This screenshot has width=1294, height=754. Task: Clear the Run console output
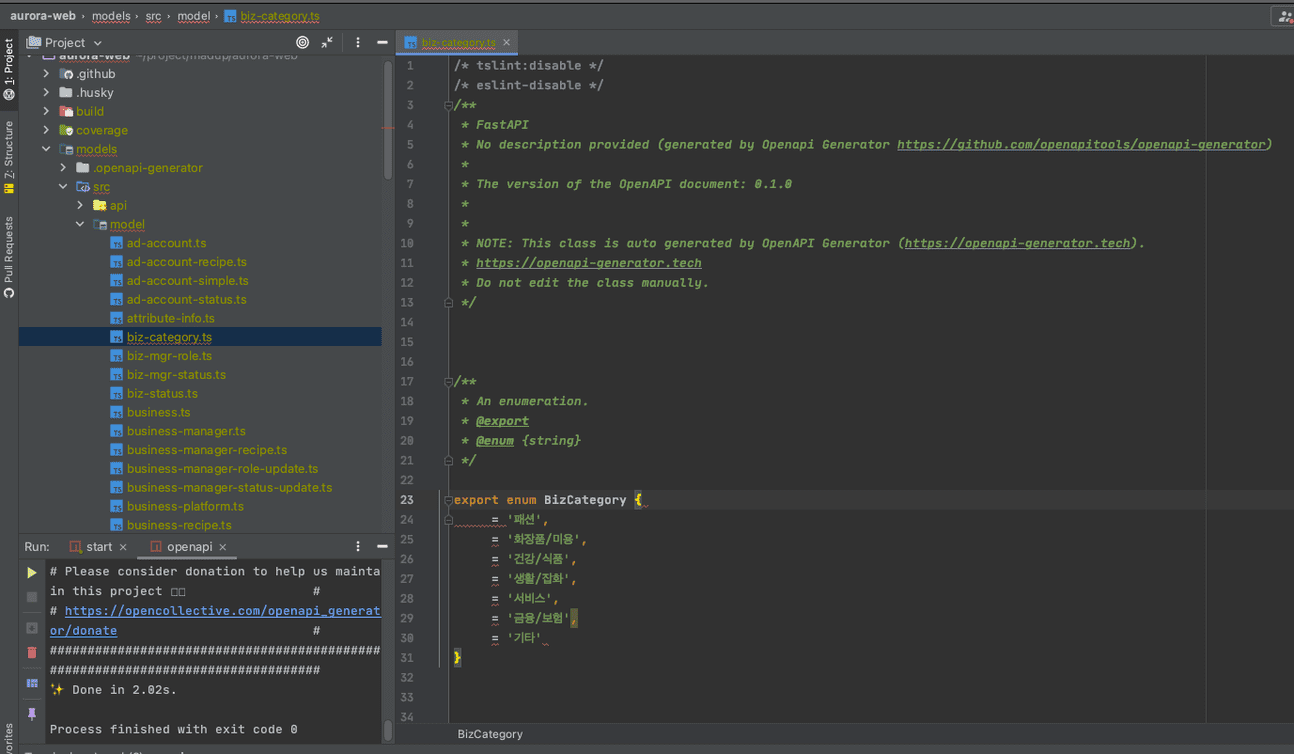[32, 652]
